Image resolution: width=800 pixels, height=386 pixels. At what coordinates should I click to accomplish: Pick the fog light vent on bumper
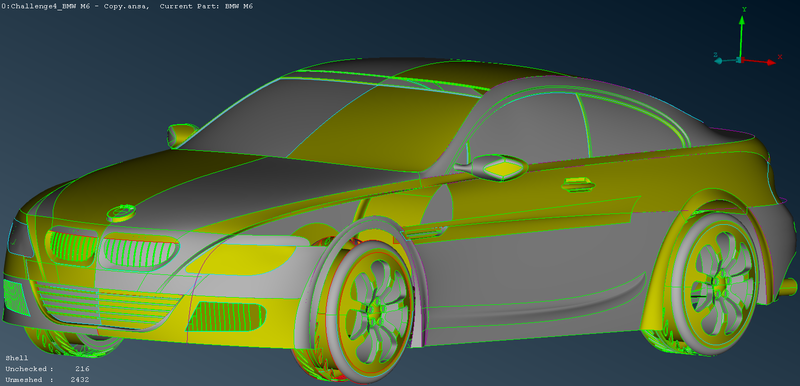click(x=226, y=316)
